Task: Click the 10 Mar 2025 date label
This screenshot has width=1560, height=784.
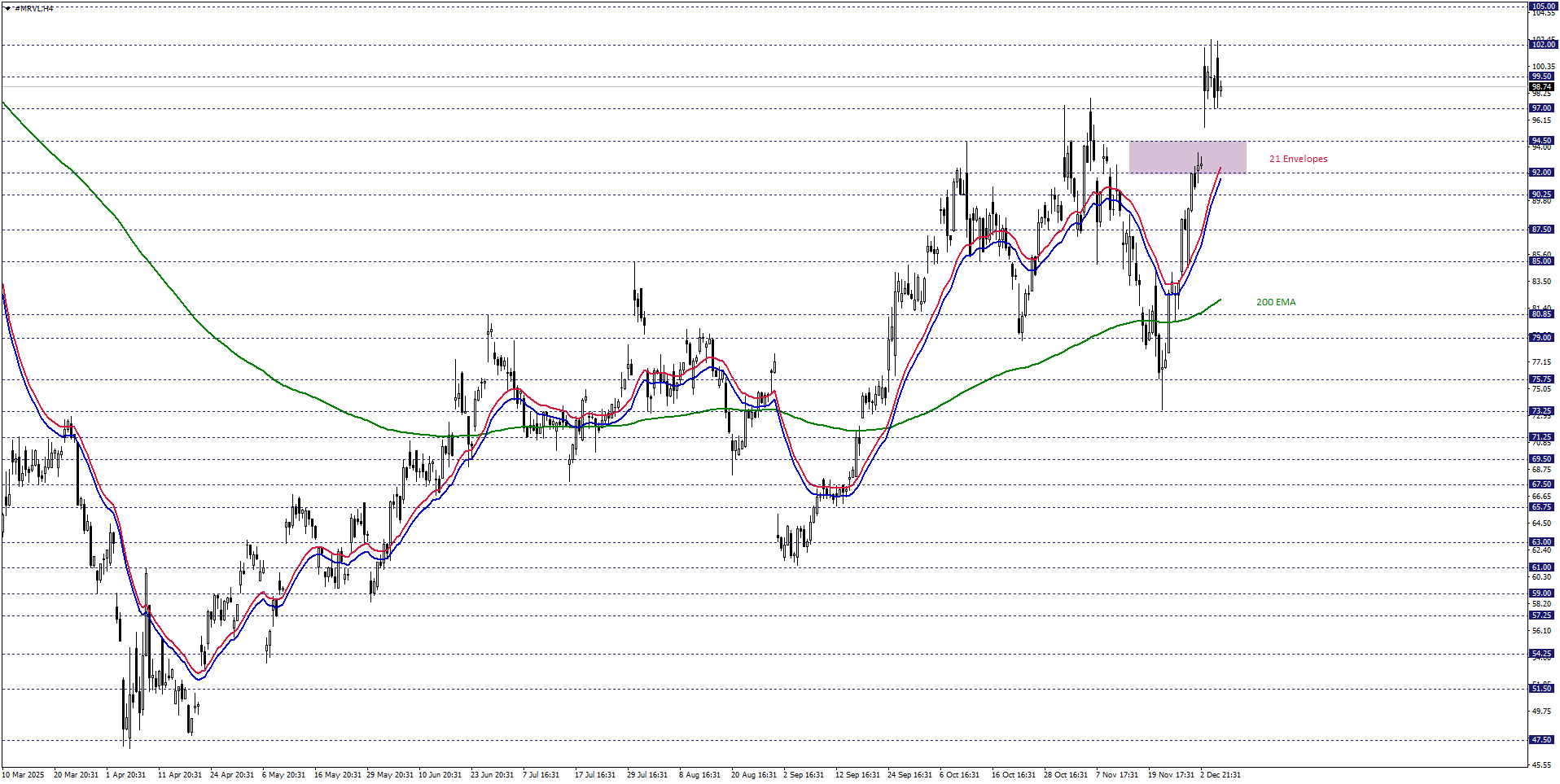Action: (24, 774)
